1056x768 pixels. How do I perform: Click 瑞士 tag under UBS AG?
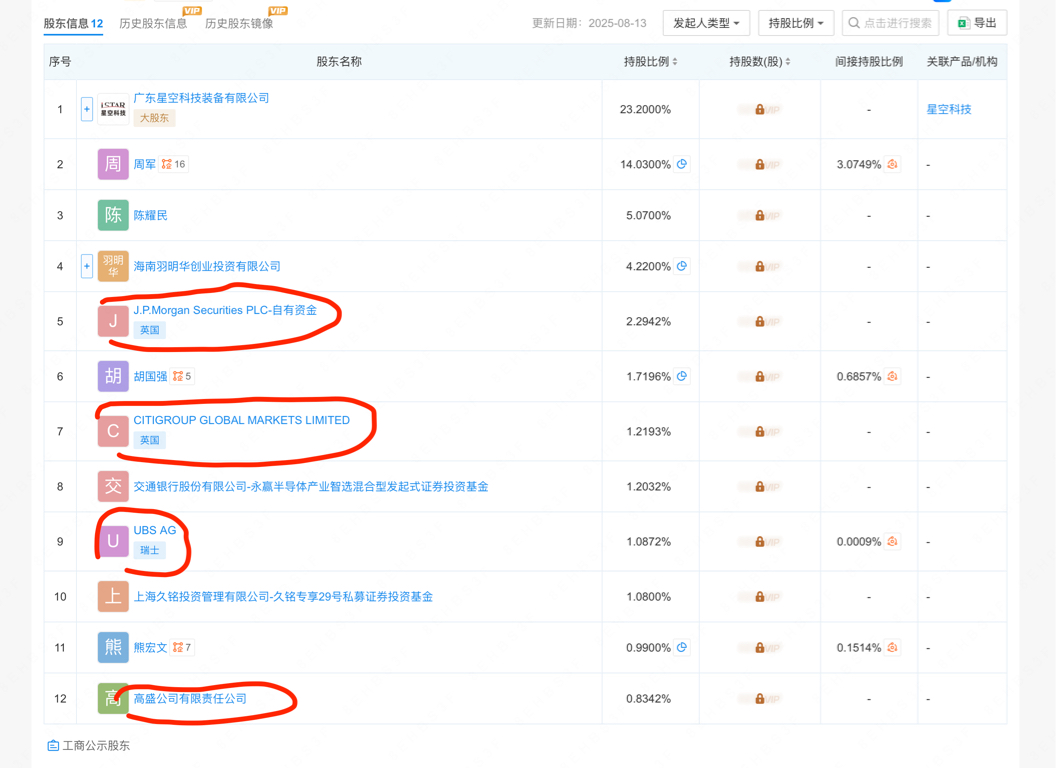(150, 550)
